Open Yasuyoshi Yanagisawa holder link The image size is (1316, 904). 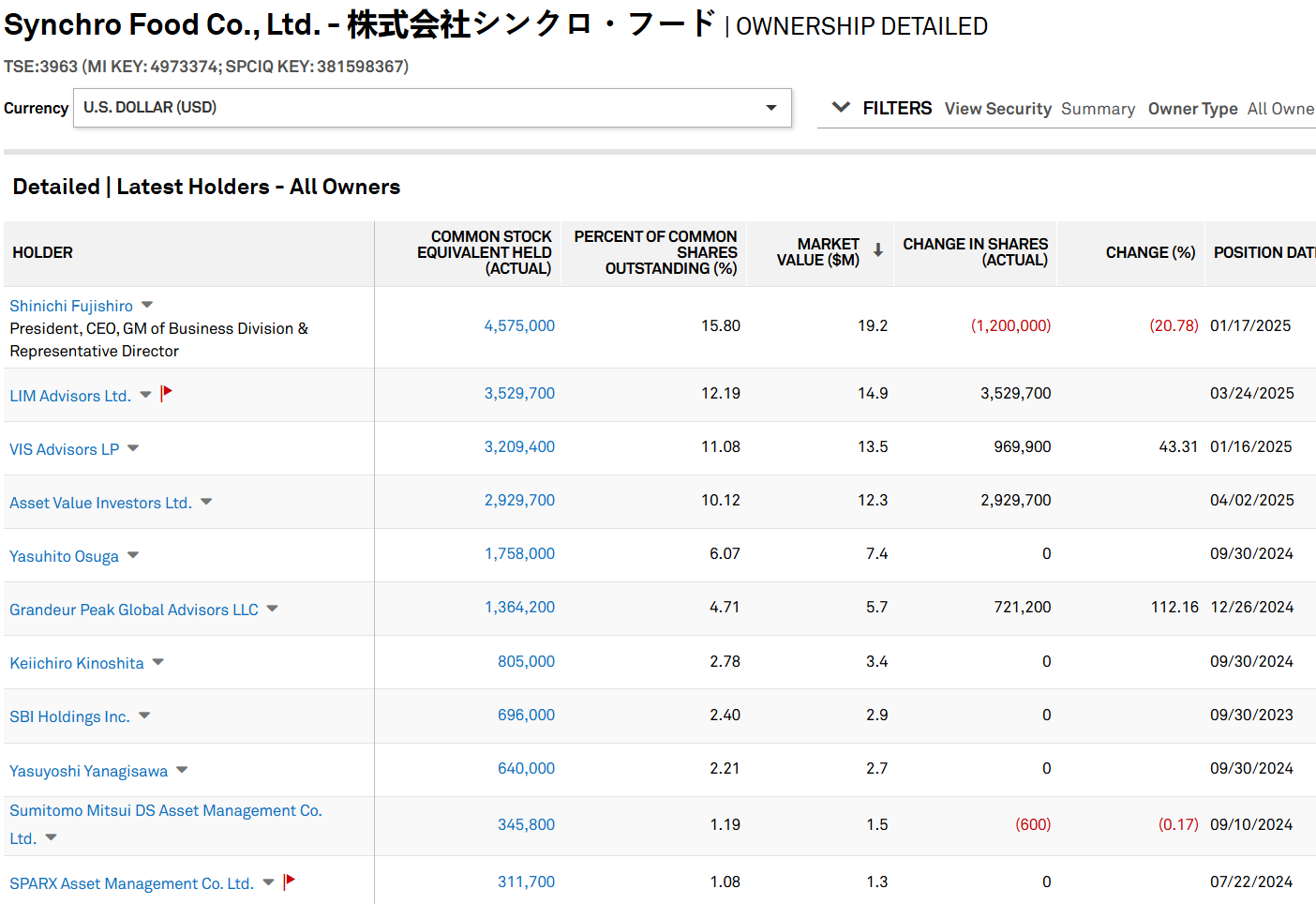tap(89, 771)
